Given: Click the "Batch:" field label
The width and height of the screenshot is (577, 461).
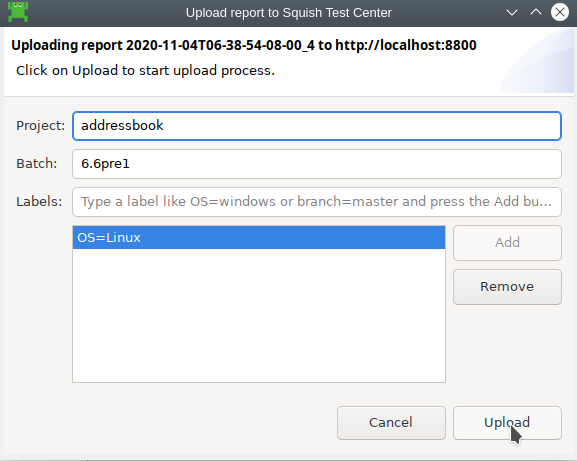Looking at the screenshot, I should point(37,164).
